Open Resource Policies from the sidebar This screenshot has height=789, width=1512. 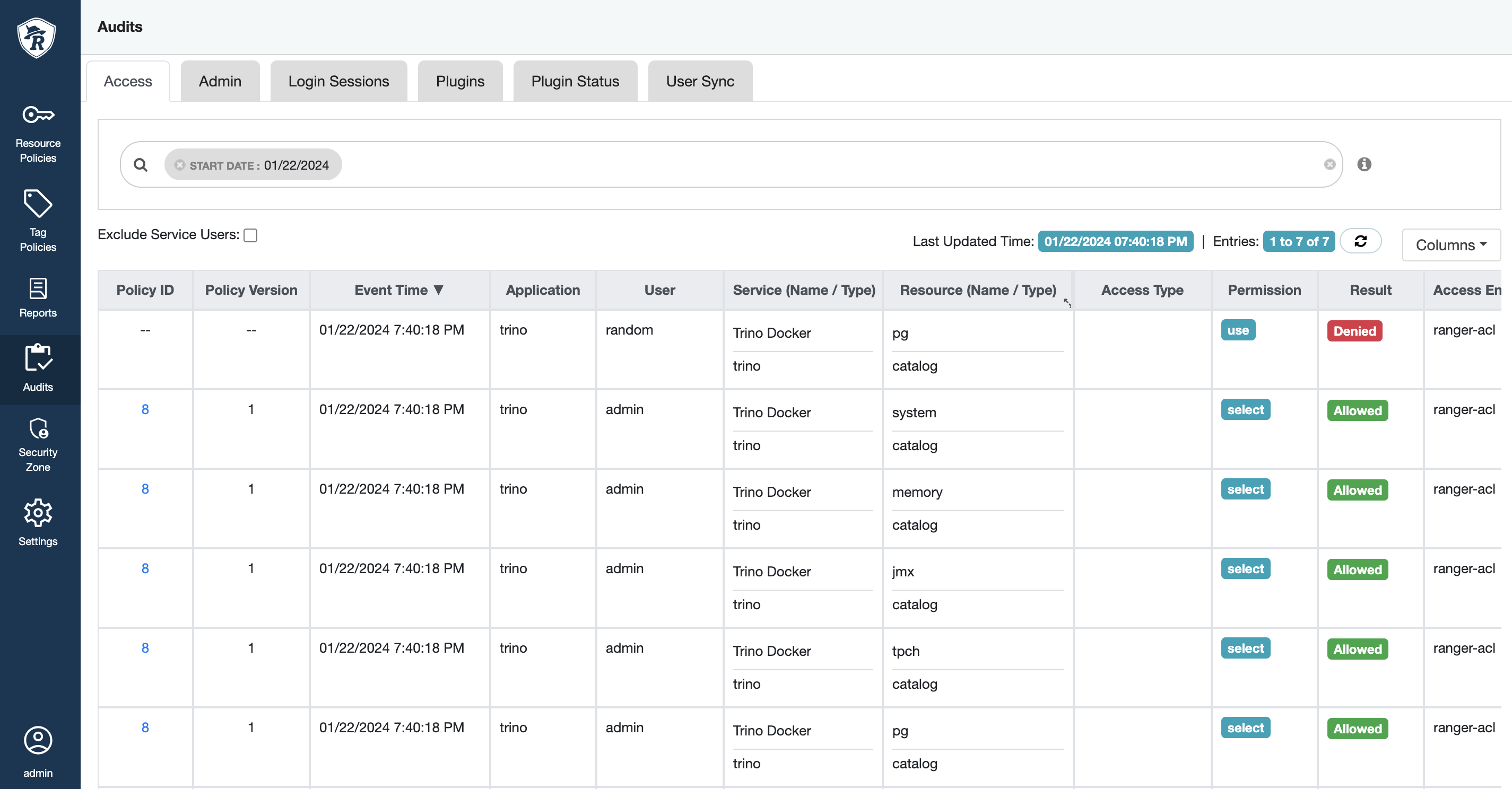pos(38,133)
